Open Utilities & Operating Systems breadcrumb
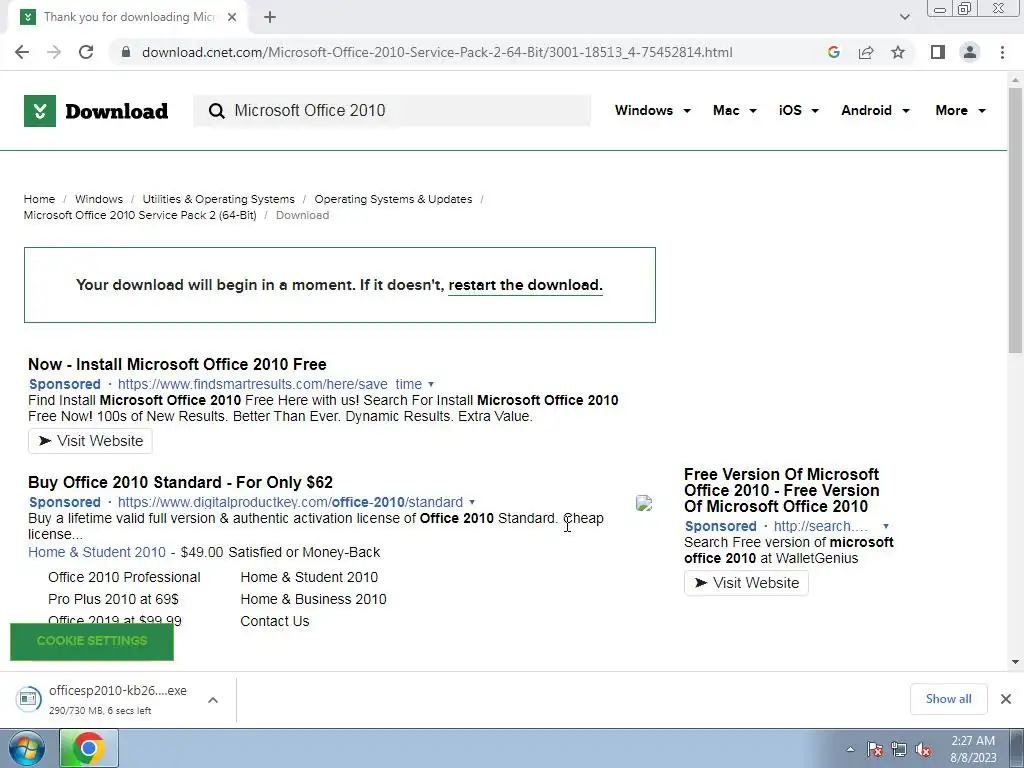This screenshot has width=1024, height=768. pyautogui.click(x=218, y=199)
